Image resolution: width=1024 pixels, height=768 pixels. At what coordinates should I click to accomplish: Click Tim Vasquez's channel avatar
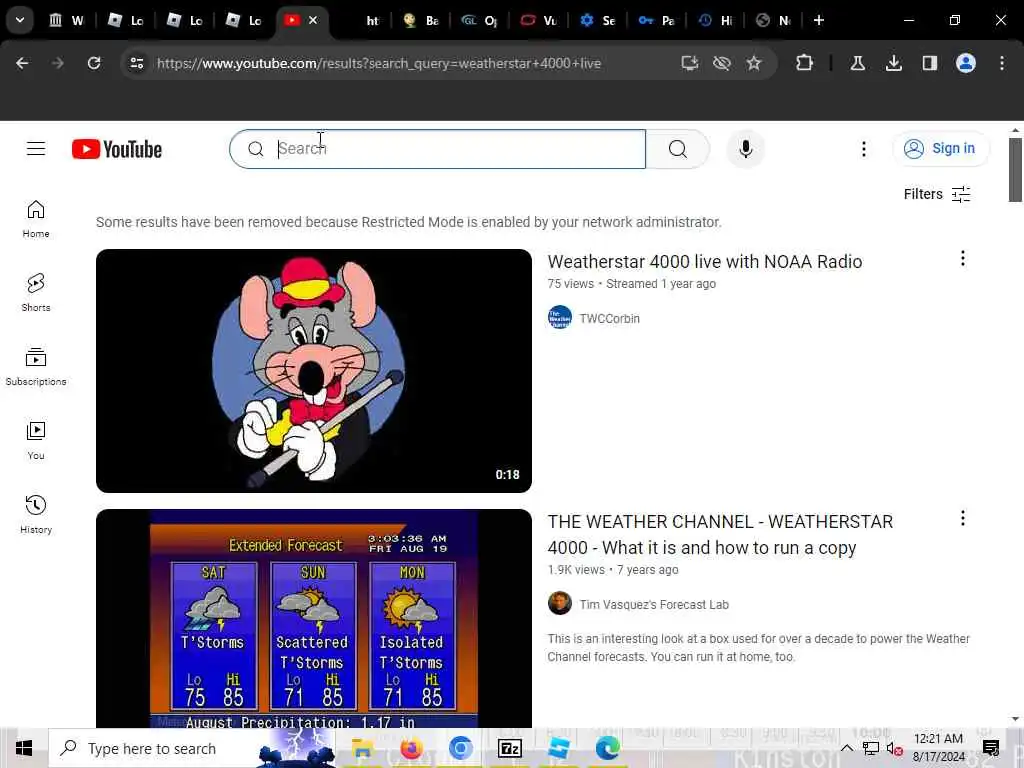[x=560, y=603]
